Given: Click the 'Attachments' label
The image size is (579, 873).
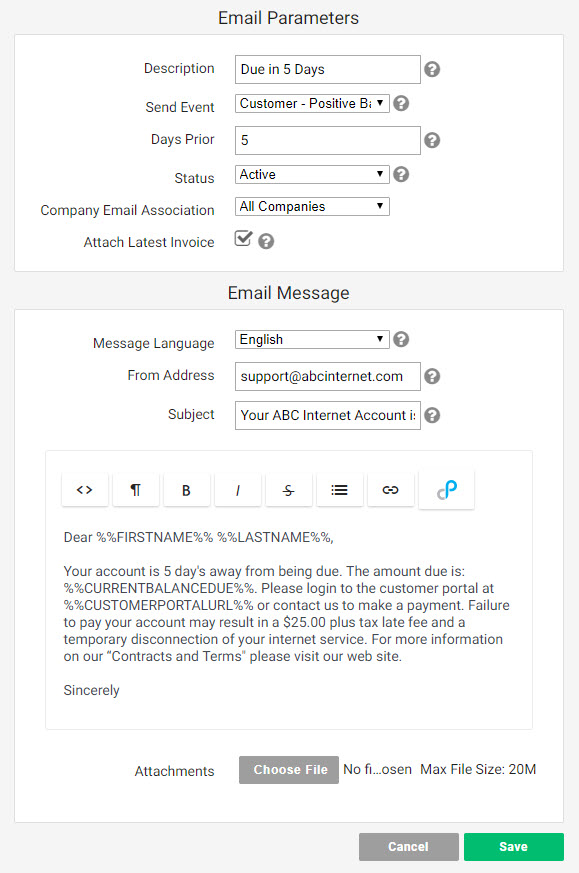Looking at the screenshot, I should point(174,771).
